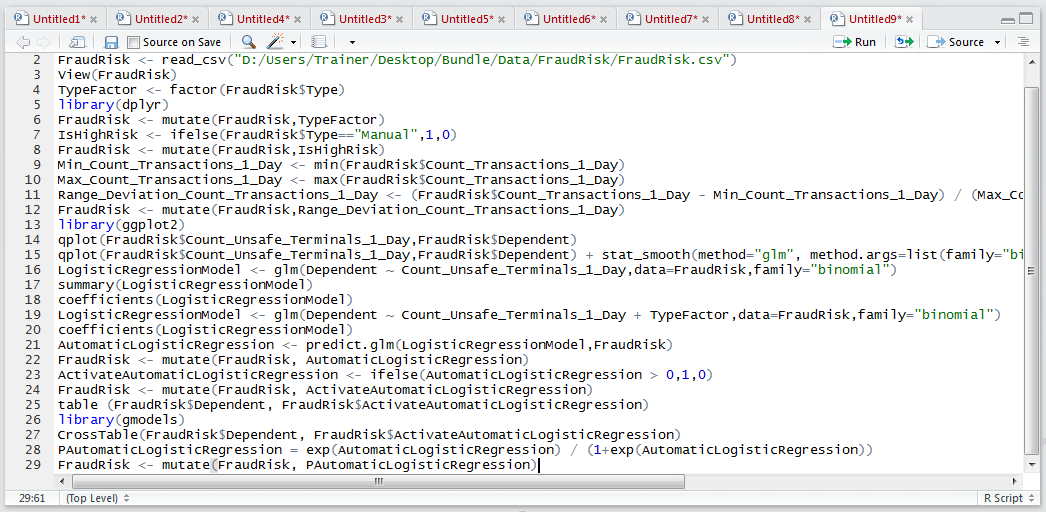Image resolution: width=1046 pixels, height=512 pixels.
Task: Go back to previous source location
Action: (23, 42)
